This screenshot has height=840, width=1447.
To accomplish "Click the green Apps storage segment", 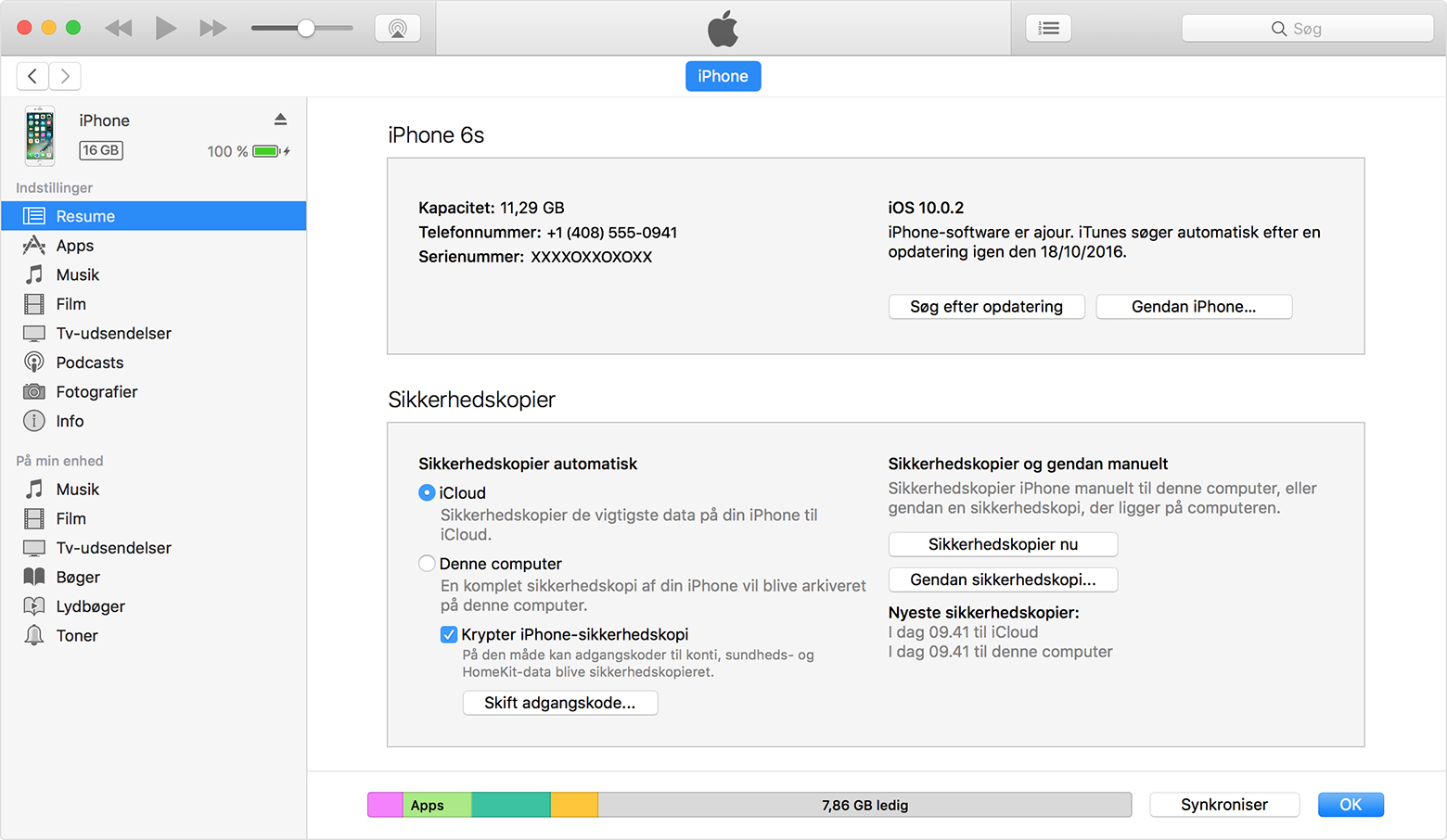I will (x=437, y=805).
